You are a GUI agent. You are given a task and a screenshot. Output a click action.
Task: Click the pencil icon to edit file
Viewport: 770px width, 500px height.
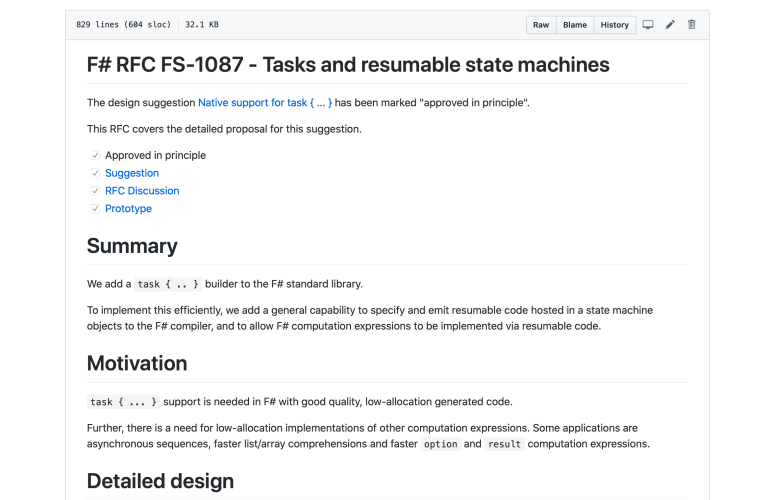coord(670,25)
